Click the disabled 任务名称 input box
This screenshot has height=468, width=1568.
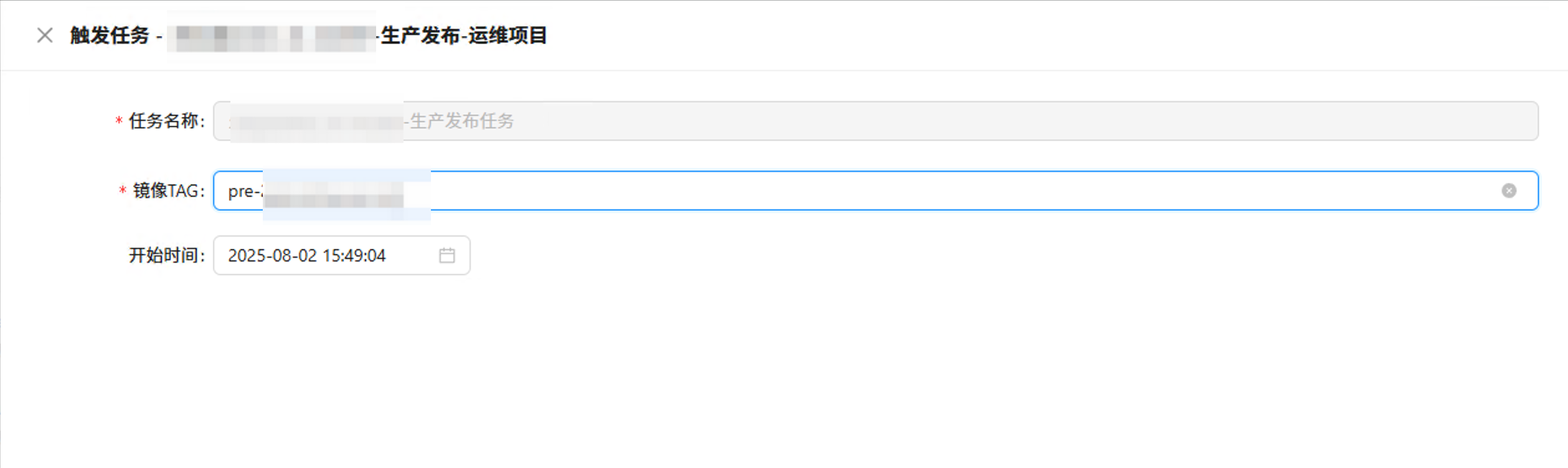[876, 121]
